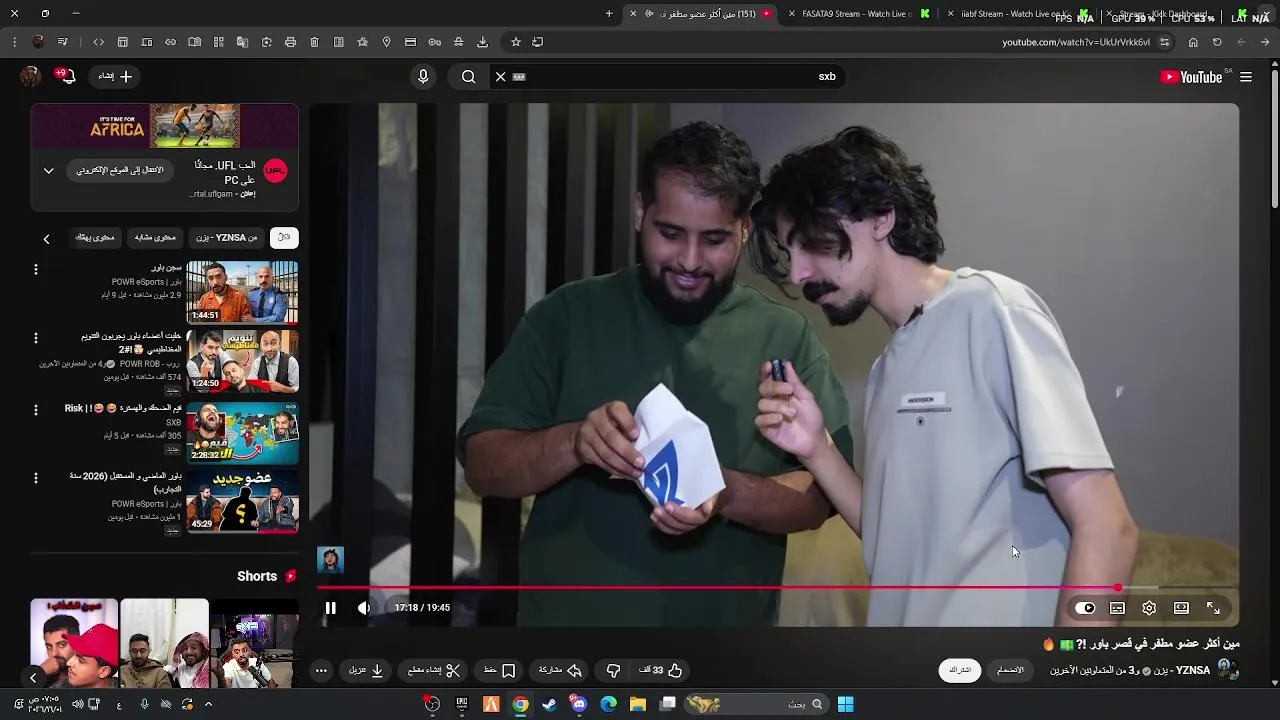Open a new browser tab
Image resolution: width=1280 pixels, height=720 pixels.
609,14
